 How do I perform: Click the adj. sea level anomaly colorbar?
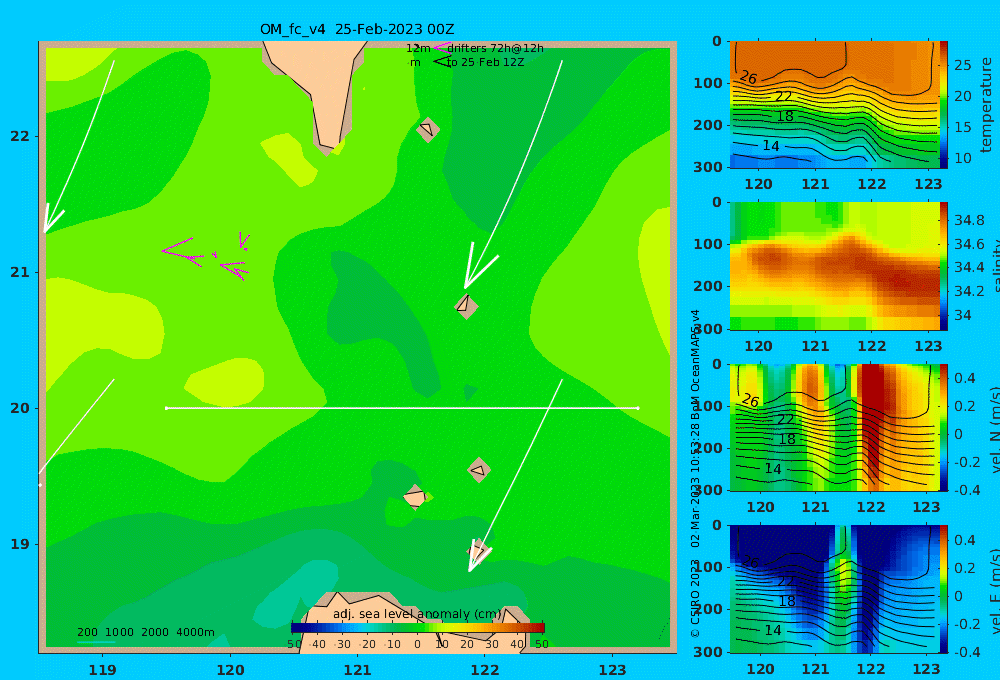[x=418, y=628]
